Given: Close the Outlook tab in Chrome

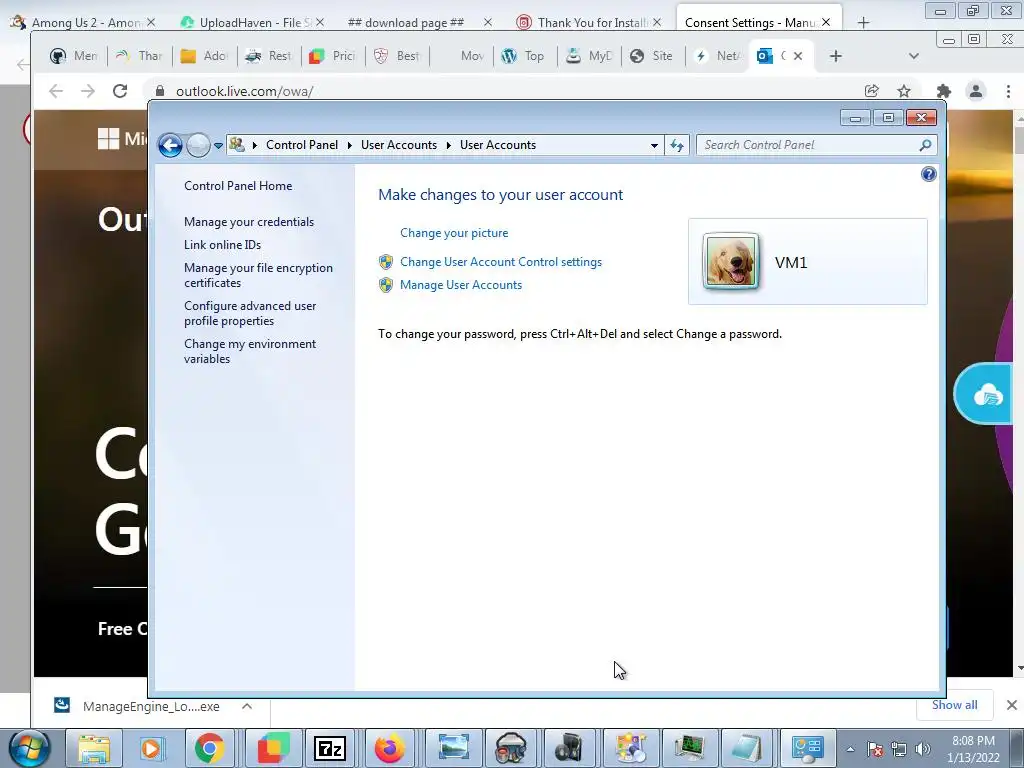Looking at the screenshot, I should (797, 56).
